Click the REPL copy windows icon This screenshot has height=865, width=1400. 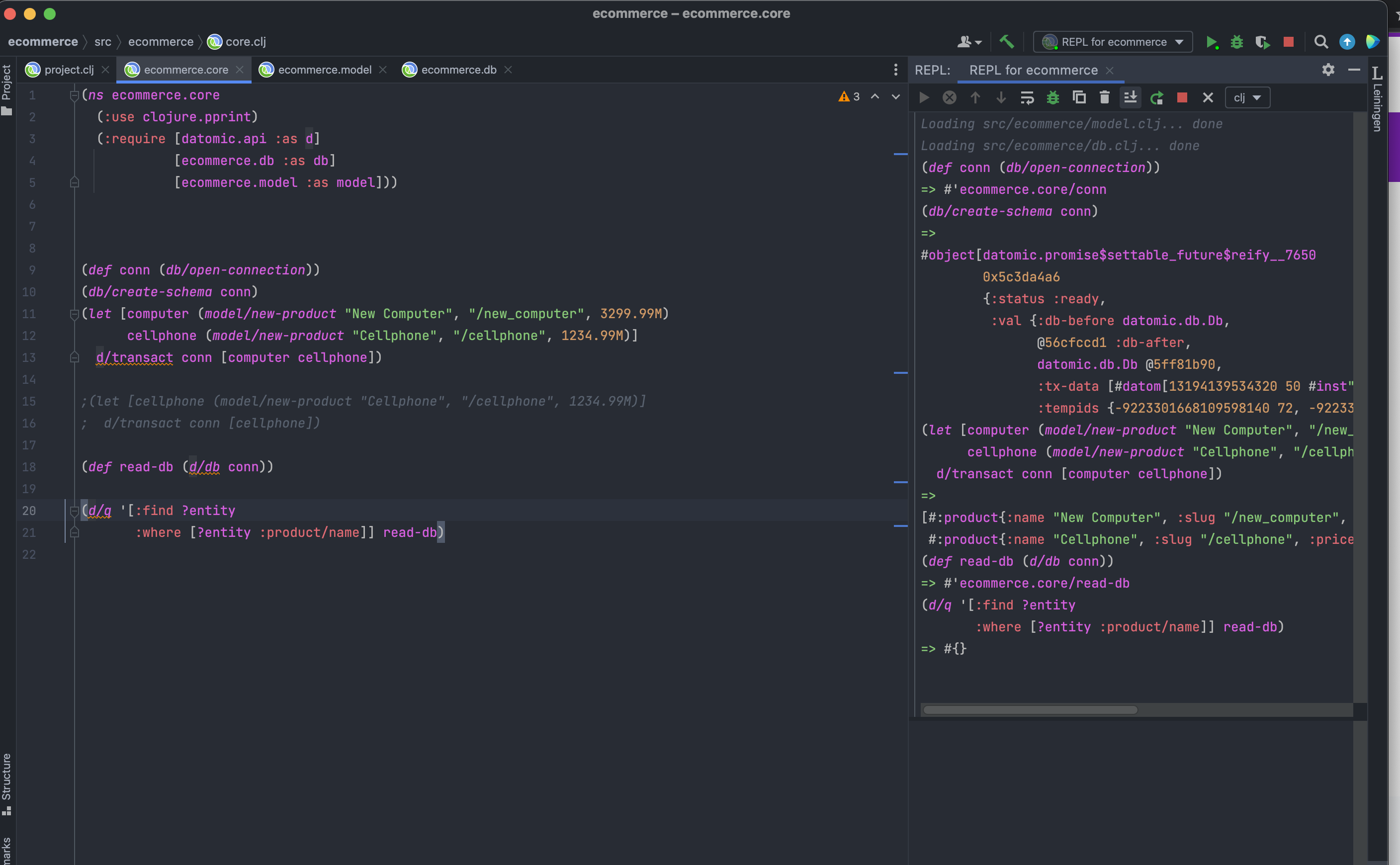point(1079,98)
